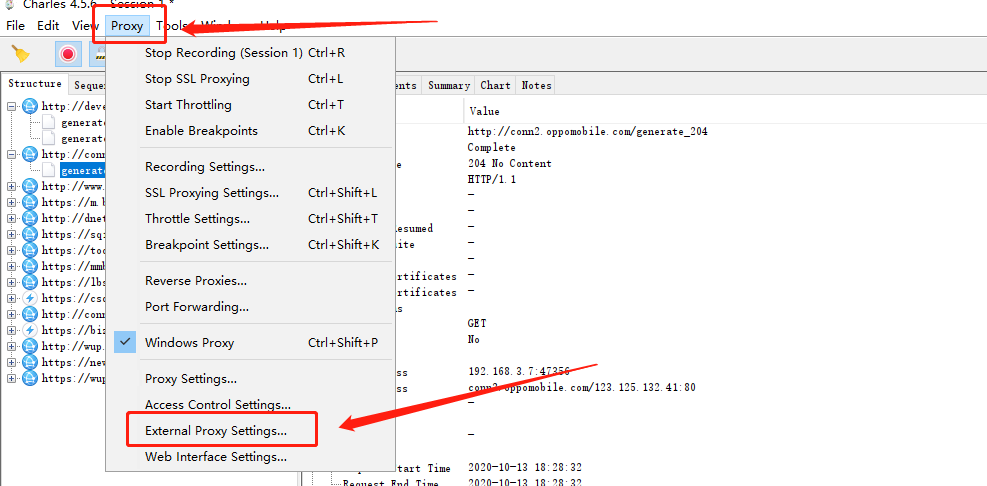Click the document icon of the highlighted generate row
The height and width of the screenshot is (486, 987).
coord(50,171)
